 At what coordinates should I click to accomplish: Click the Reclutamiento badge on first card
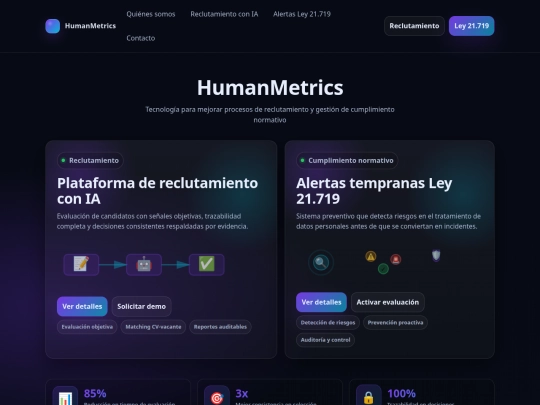(x=90, y=160)
